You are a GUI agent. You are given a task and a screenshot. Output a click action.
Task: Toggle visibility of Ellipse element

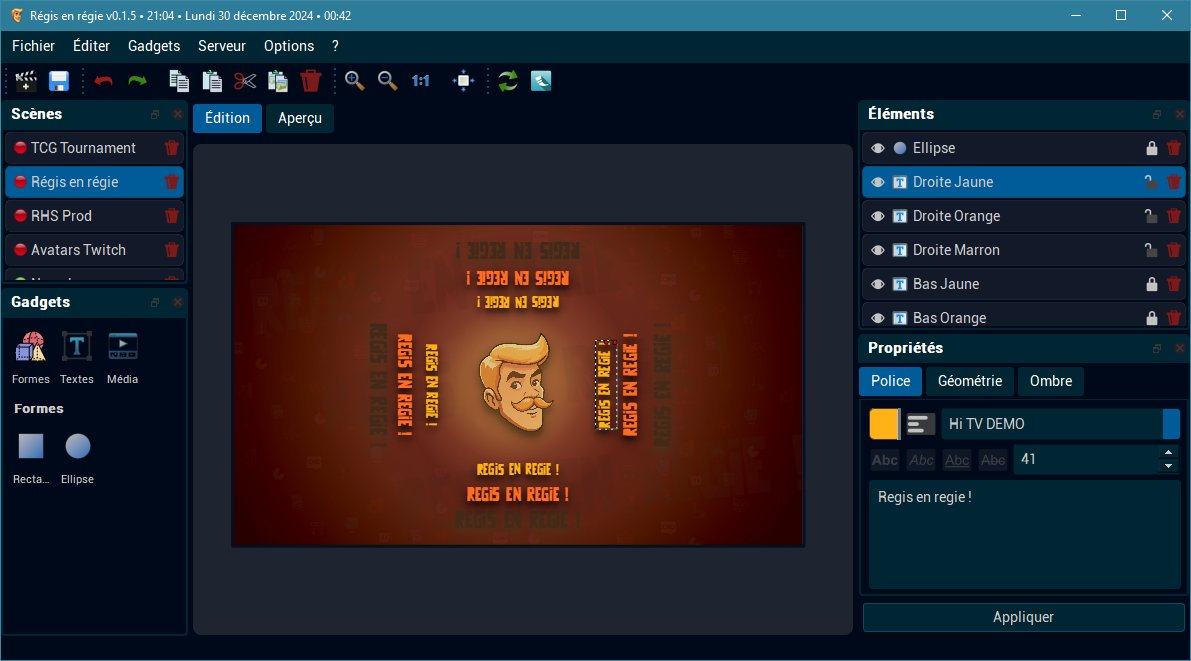point(878,148)
